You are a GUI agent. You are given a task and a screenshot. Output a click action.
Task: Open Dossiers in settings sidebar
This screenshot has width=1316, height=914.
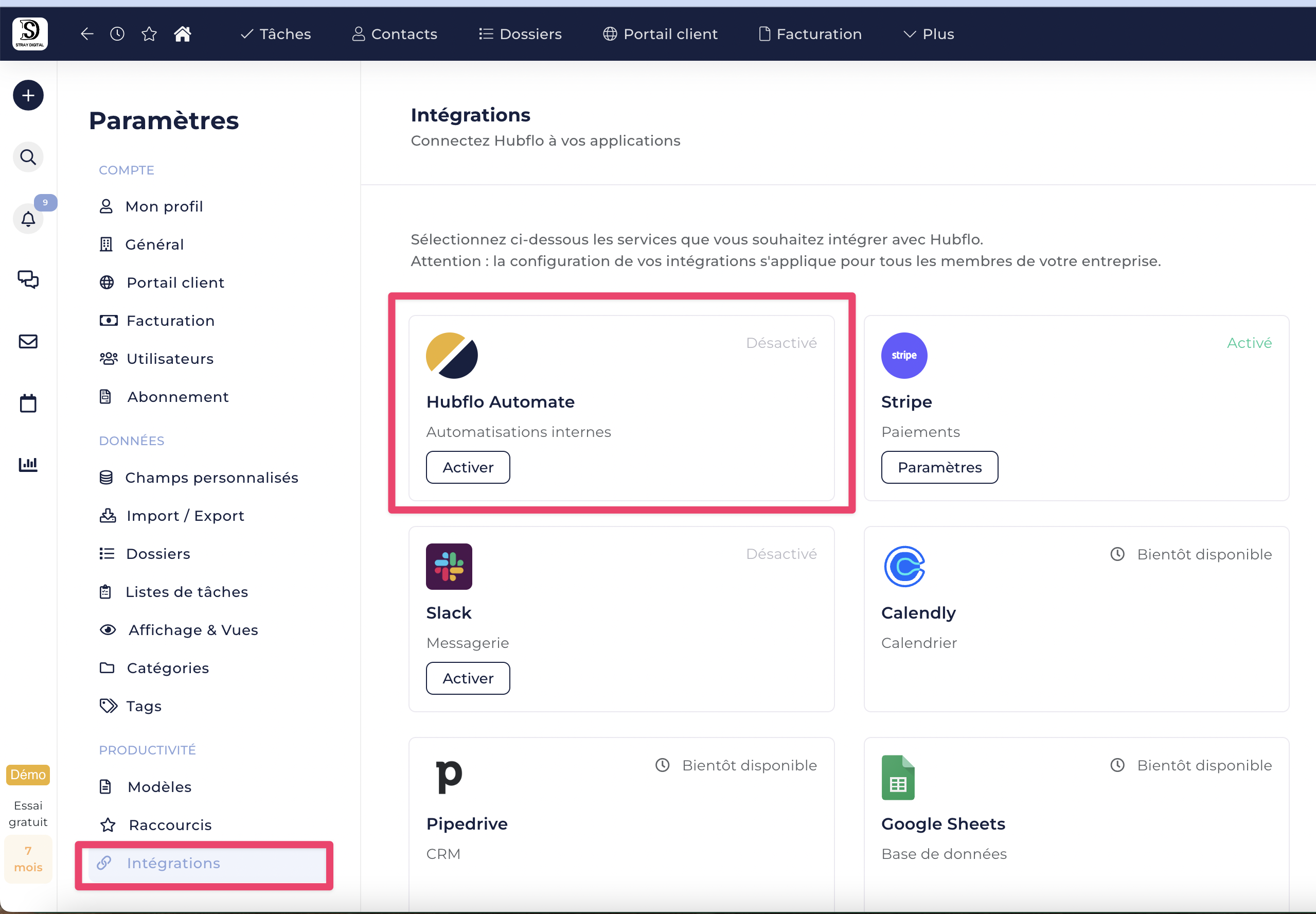point(145,554)
